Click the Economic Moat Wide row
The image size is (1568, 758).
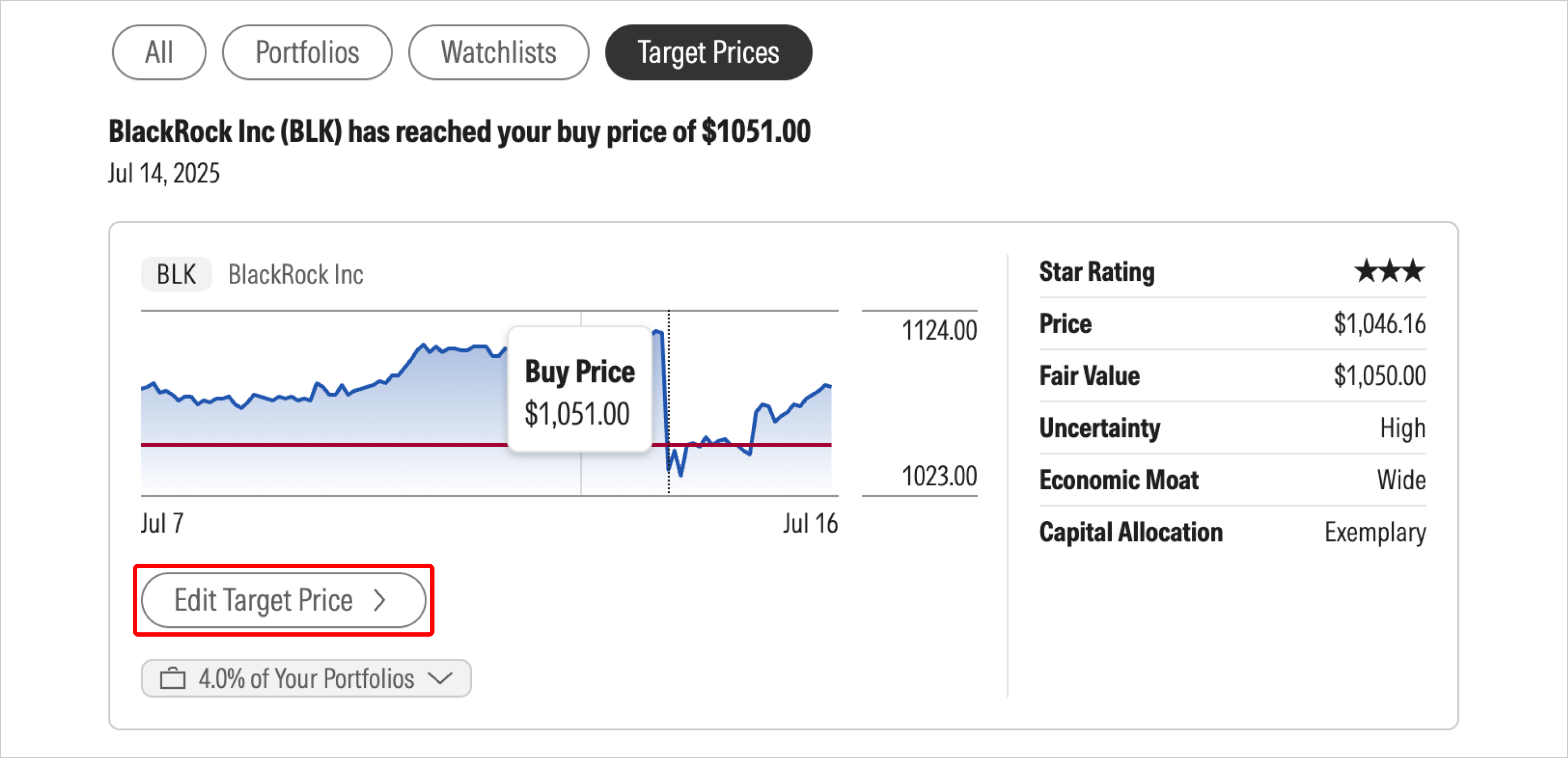[x=1232, y=480]
